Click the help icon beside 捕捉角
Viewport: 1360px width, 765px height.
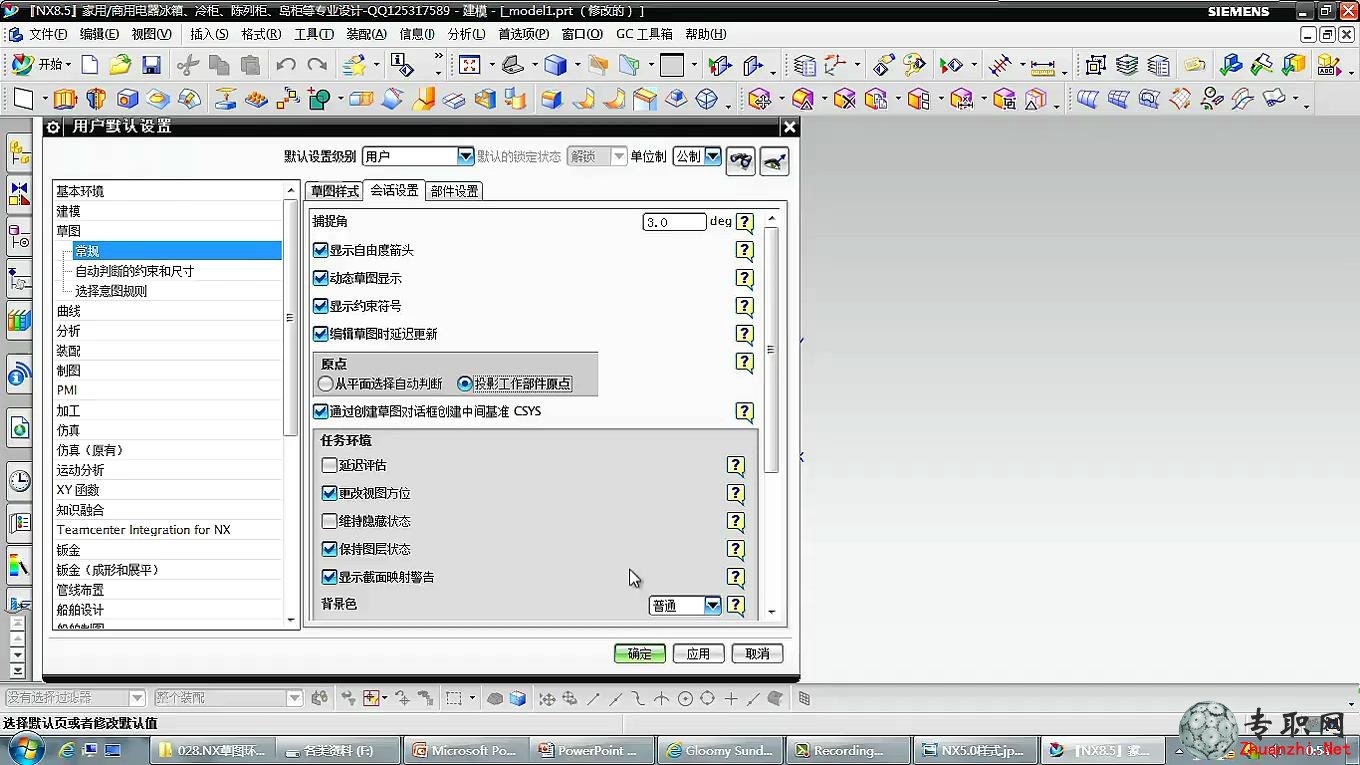coord(744,222)
